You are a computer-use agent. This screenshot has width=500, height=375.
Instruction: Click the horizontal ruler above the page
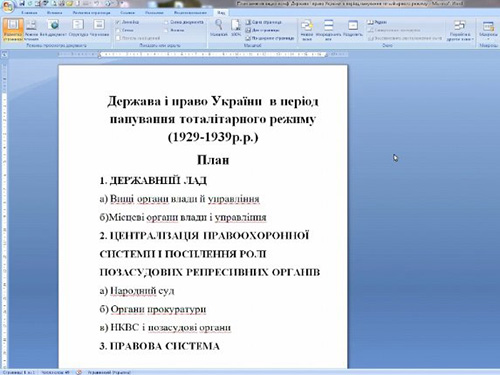coord(203,54)
